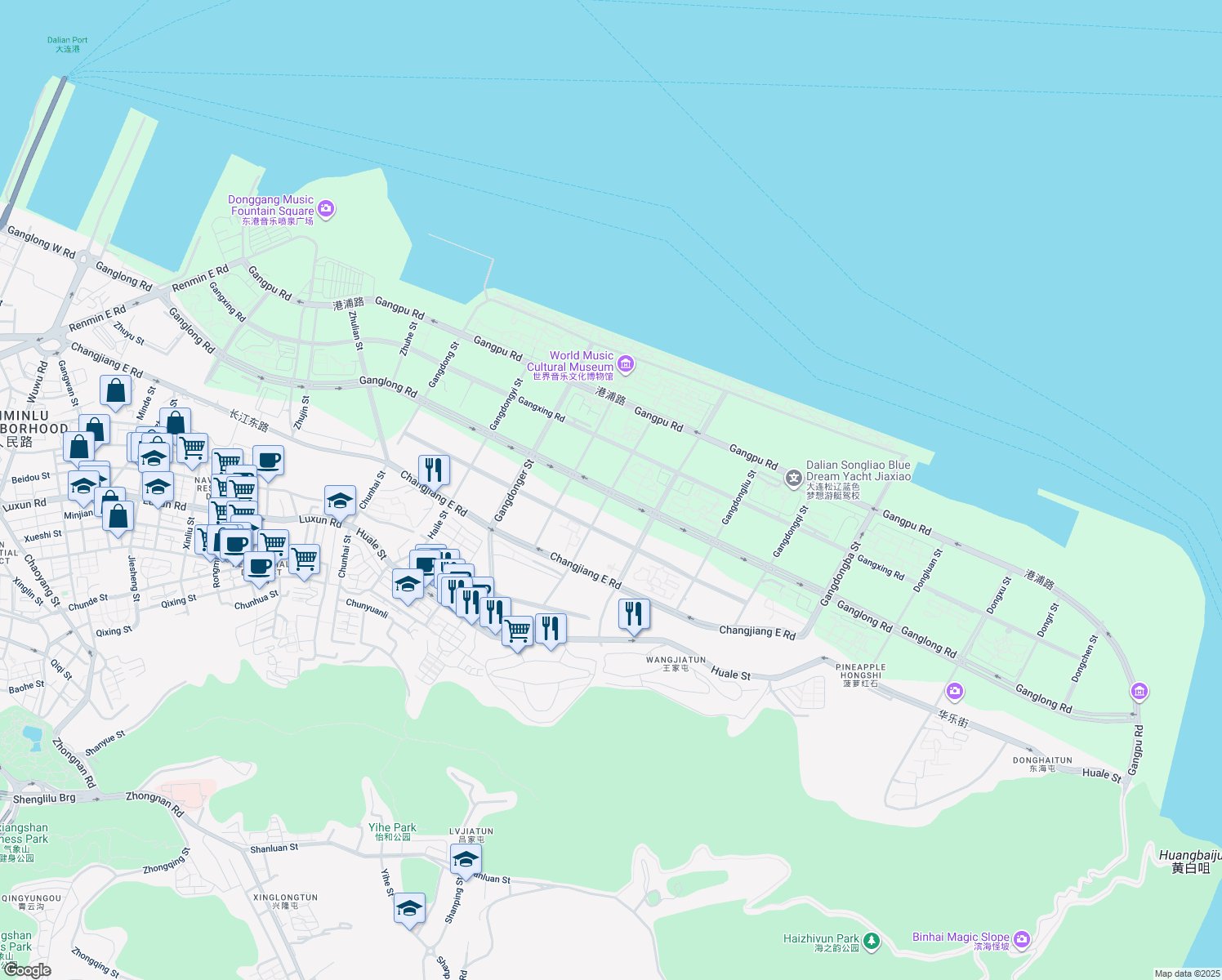This screenshot has height=980, width=1222.
Task: Select the World Music Cultural Museum icon
Action: click(x=626, y=364)
